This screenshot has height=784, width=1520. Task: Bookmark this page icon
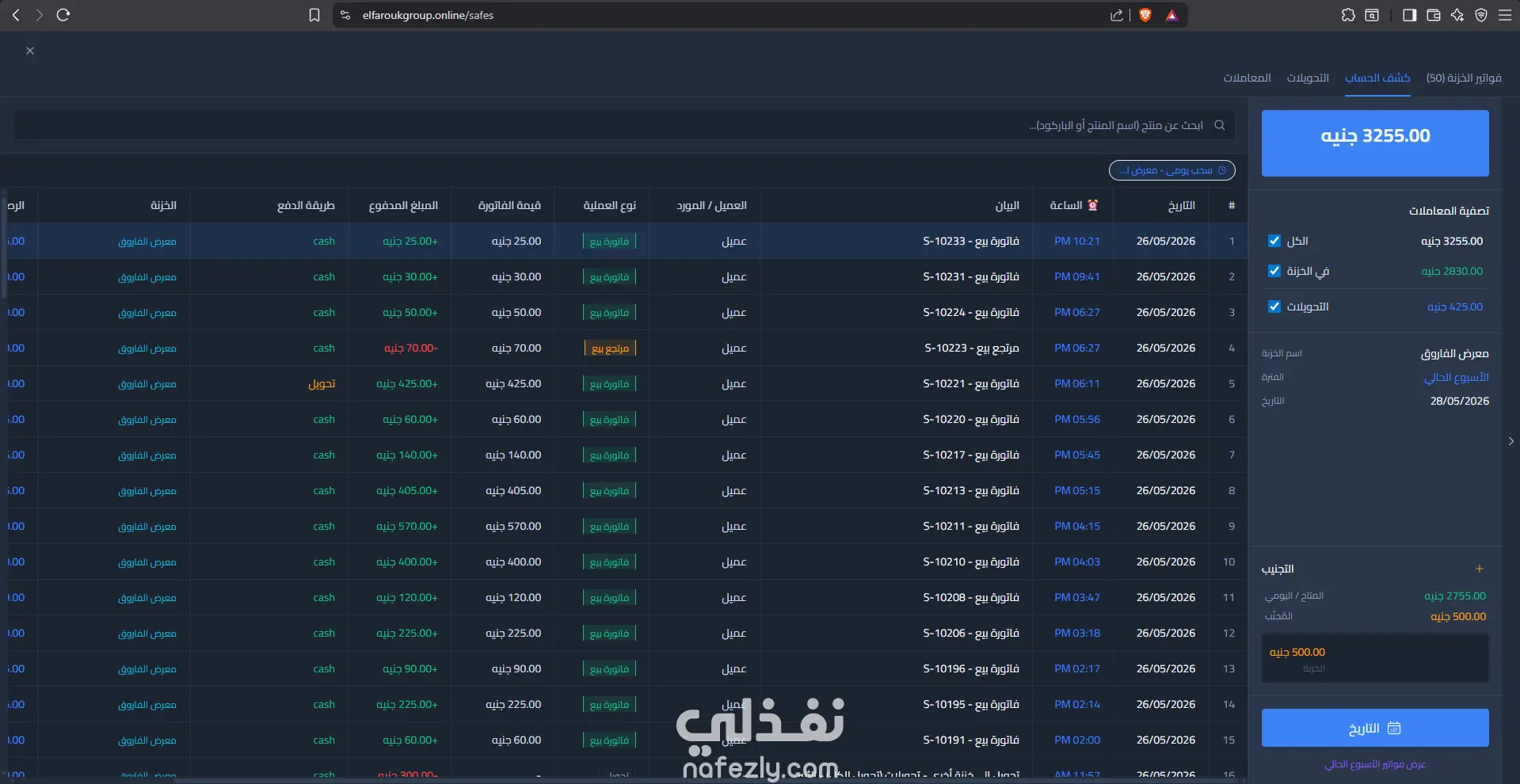(x=314, y=15)
